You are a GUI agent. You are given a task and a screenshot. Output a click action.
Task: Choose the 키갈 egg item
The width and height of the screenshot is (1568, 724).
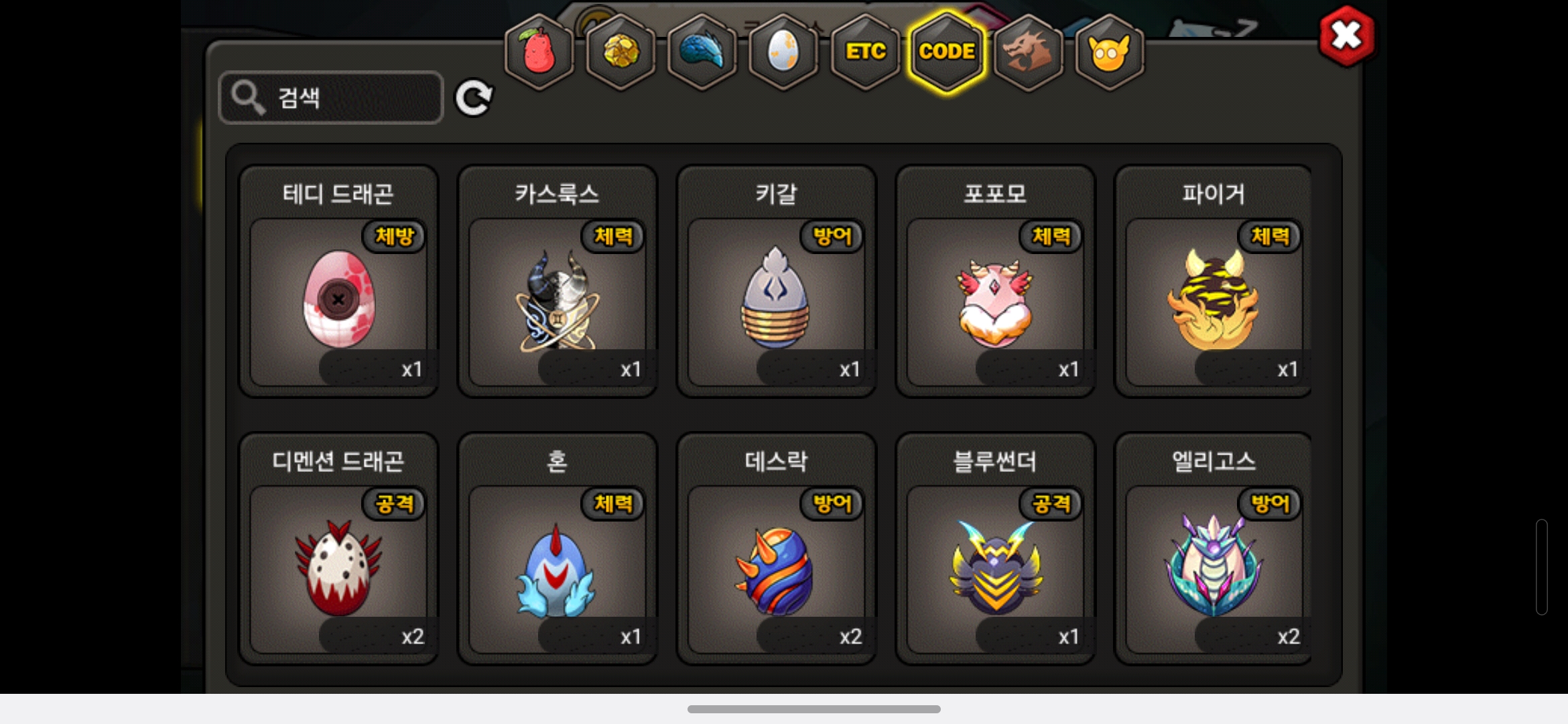(x=777, y=282)
